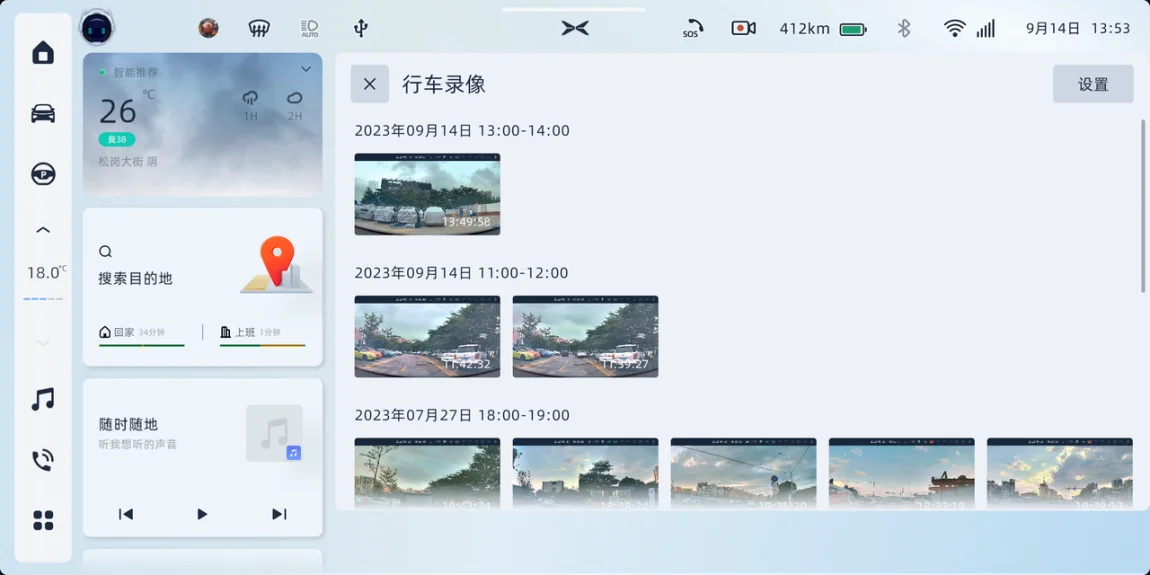Open the phone call icon
The height and width of the screenshot is (575, 1150).
43,460
